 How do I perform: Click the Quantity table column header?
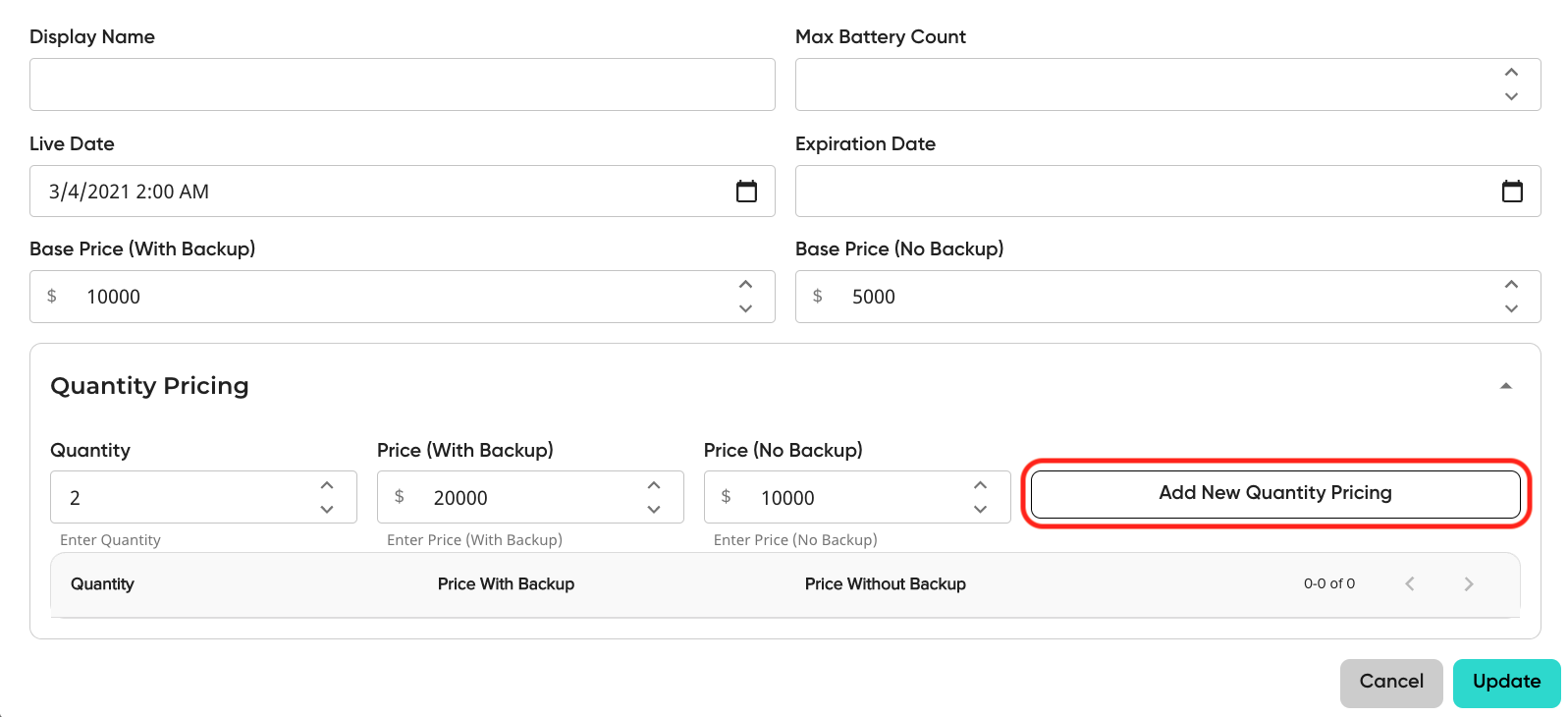[x=102, y=584]
